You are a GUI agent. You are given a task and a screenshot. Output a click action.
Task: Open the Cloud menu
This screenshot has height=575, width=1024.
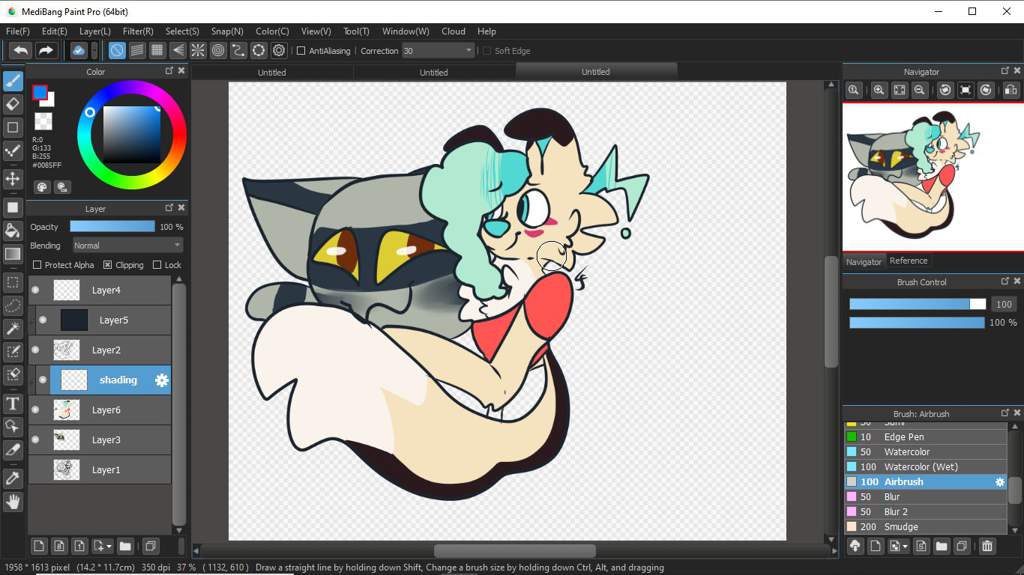(453, 31)
